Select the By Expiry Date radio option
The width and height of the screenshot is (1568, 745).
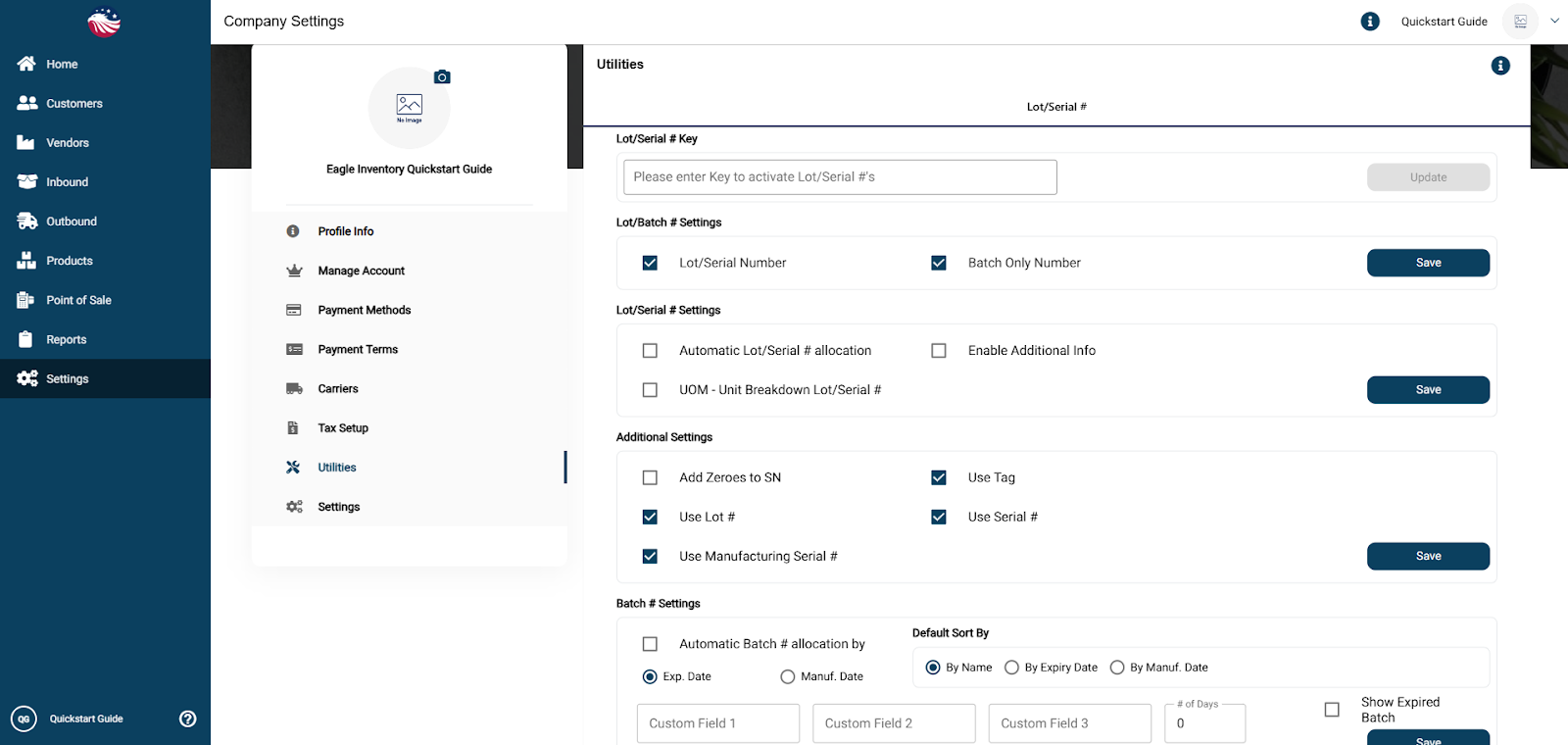(x=1012, y=668)
